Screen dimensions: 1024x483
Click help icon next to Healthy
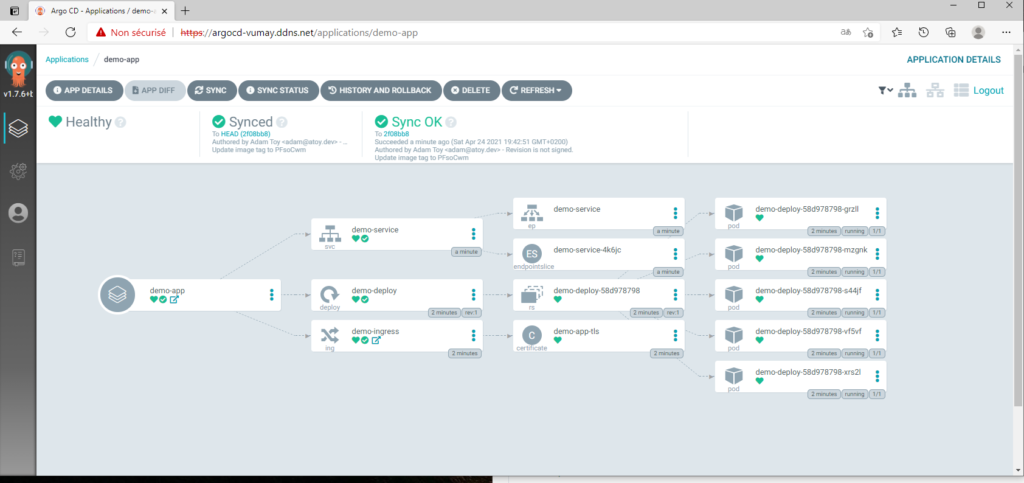(x=120, y=122)
